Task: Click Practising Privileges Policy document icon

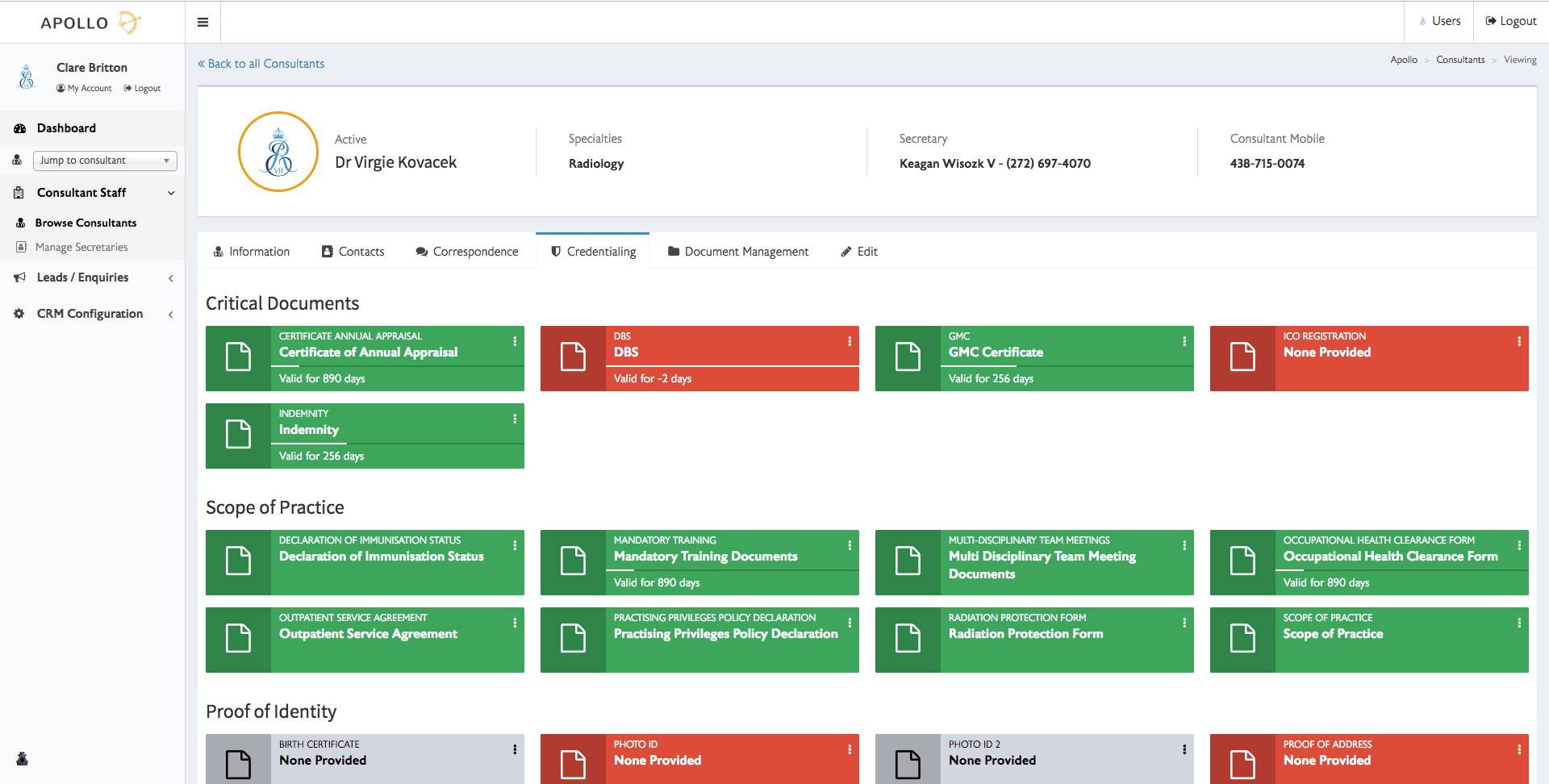Action: tap(573, 639)
